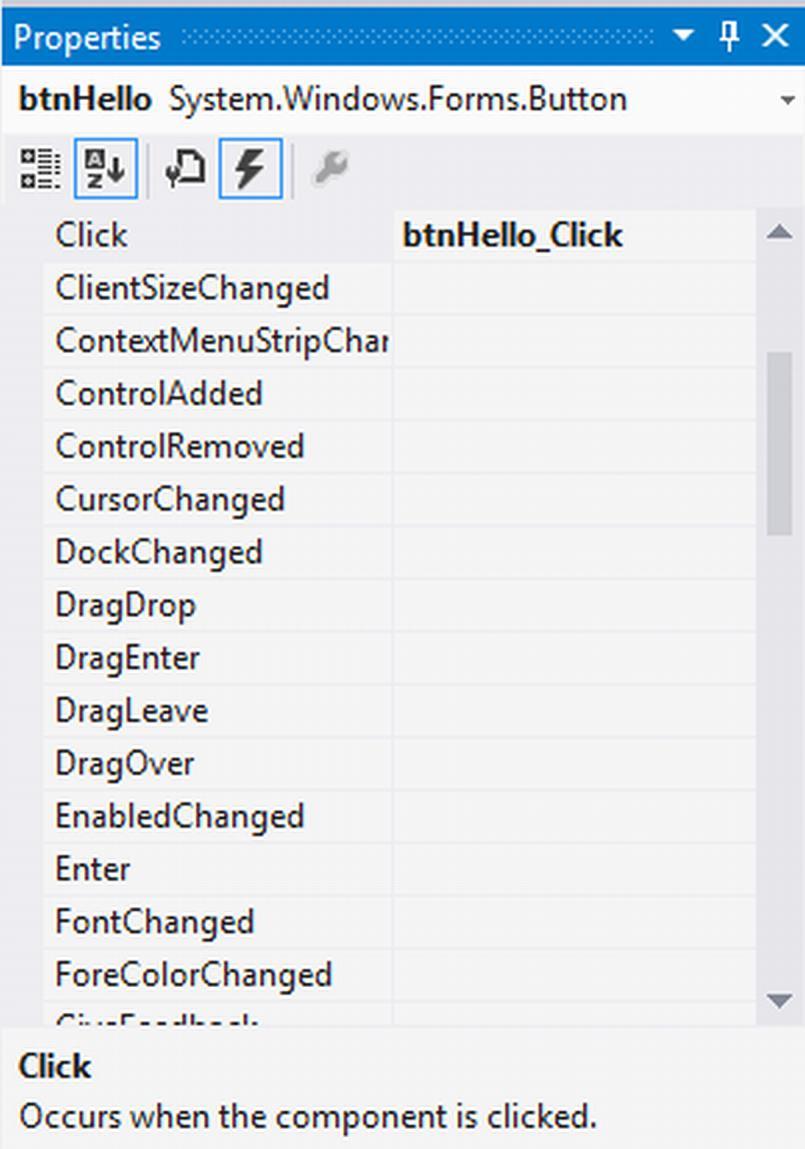
Task: Select the btnHello_Click handler value field
Action: (x=574, y=236)
